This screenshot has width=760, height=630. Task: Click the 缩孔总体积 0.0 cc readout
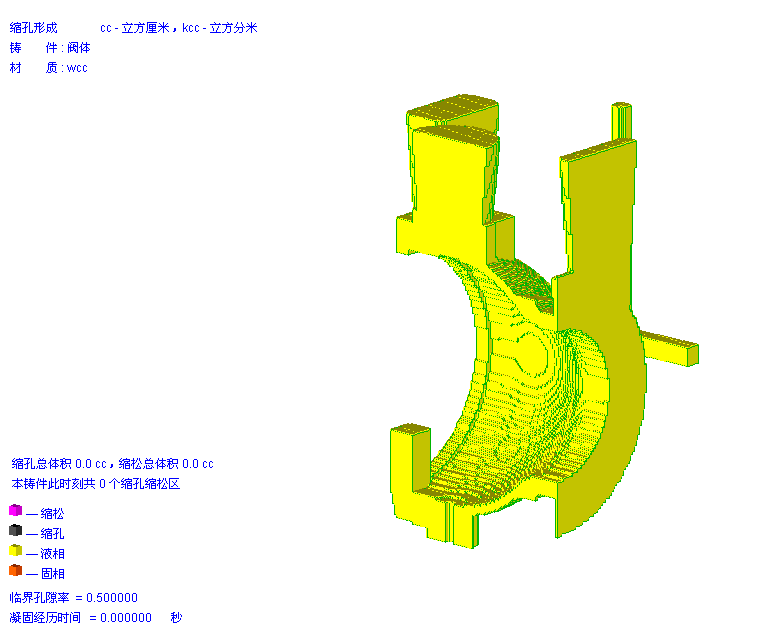(59, 464)
